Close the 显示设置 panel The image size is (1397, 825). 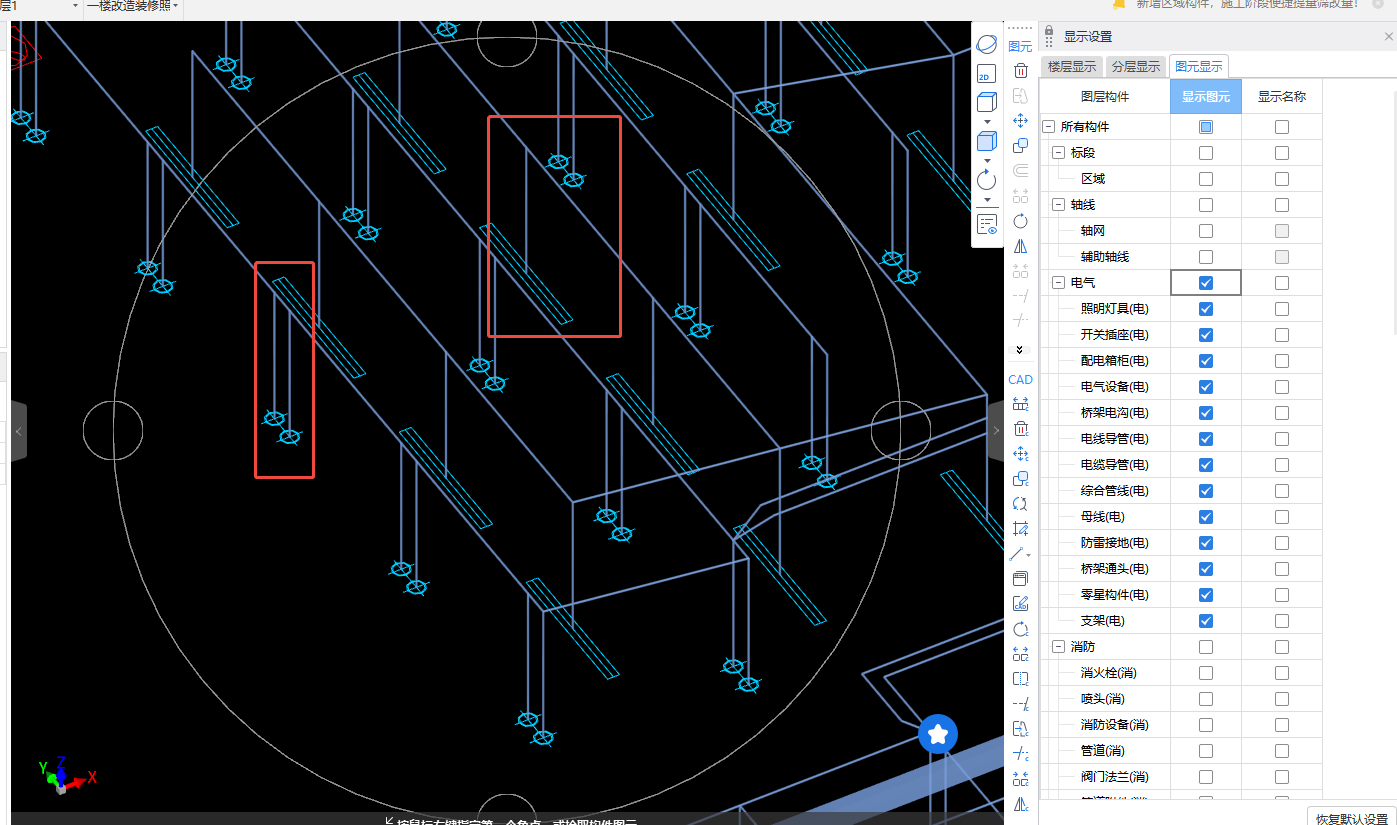tap(1388, 36)
